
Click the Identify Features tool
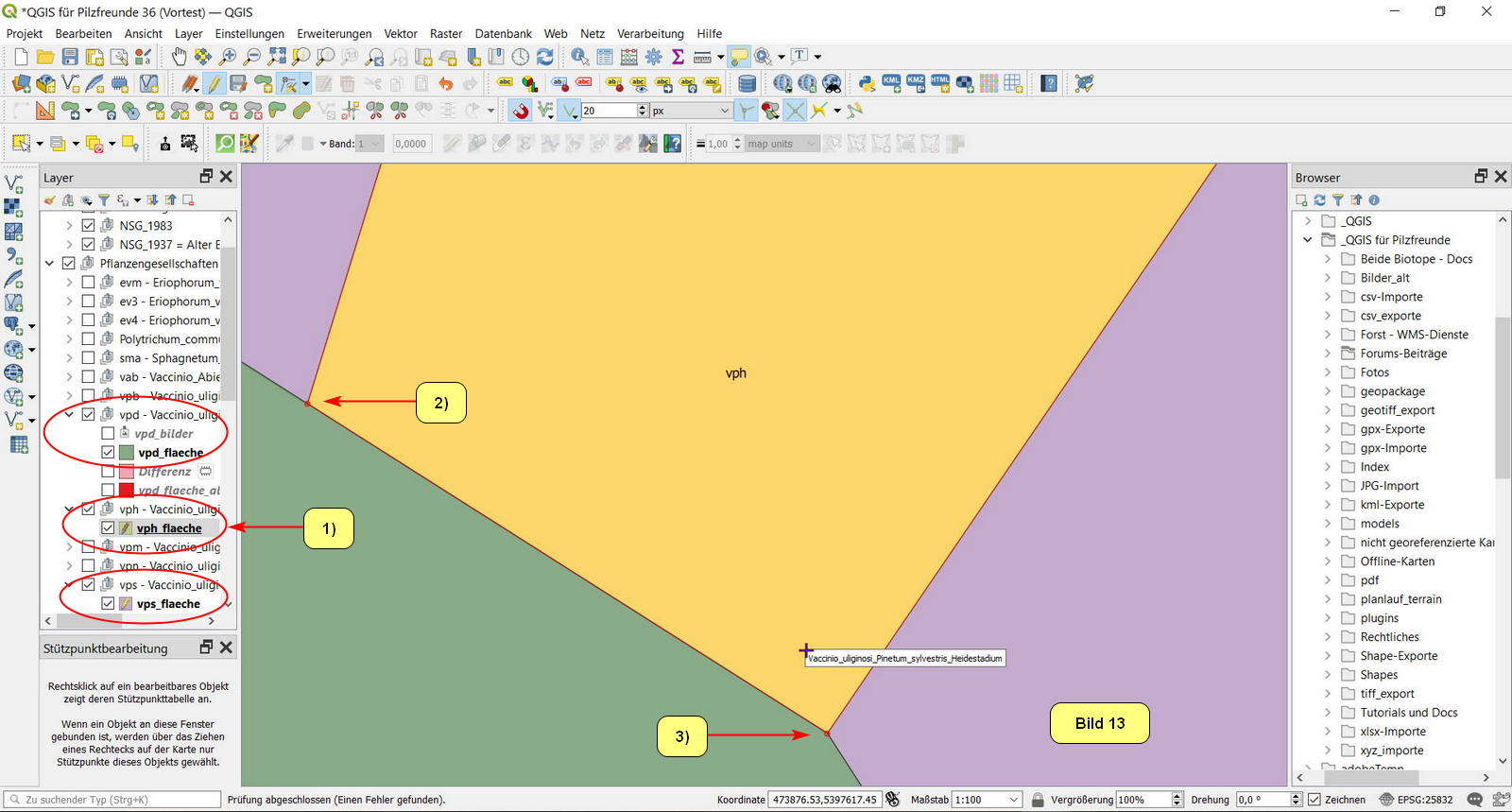[x=579, y=58]
